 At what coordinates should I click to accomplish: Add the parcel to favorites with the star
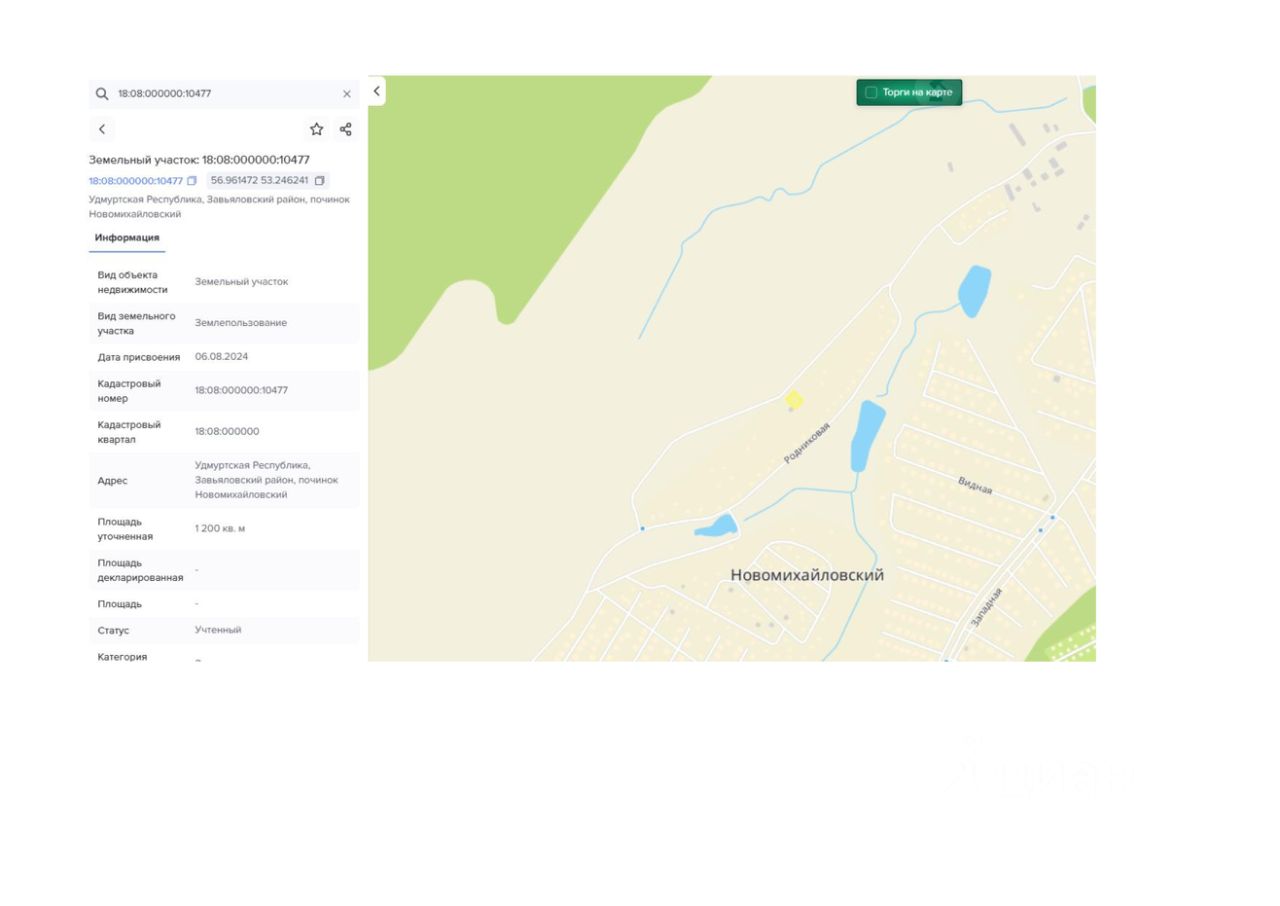tap(317, 129)
